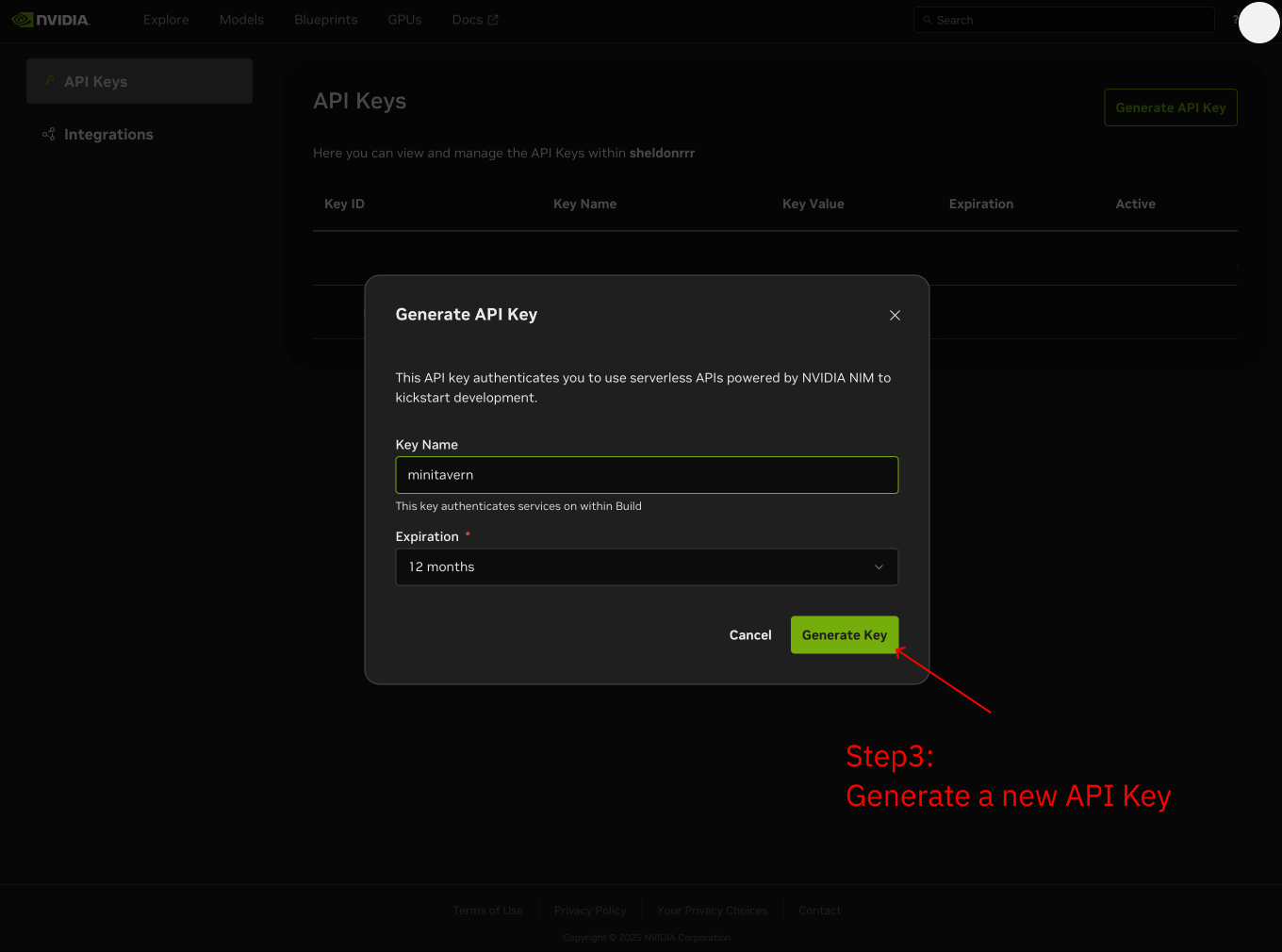The image size is (1282, 952).
Task: Click the Key Name column header
Action: pos(584,204)
